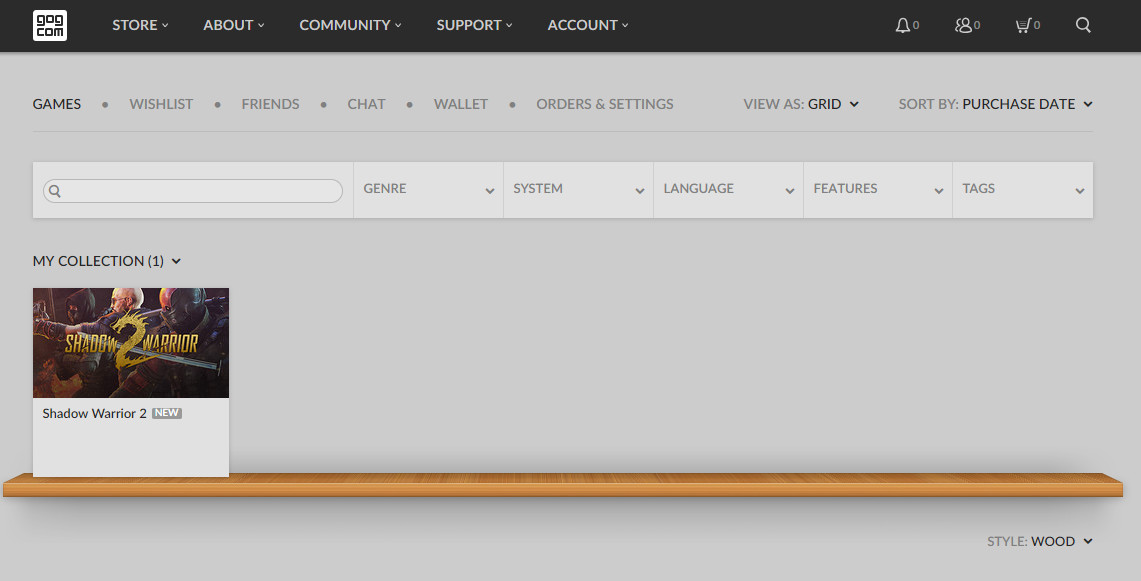Expand the GENRE filter dropdown
This screenshot has width=1141, height=581.
[428, 189]
